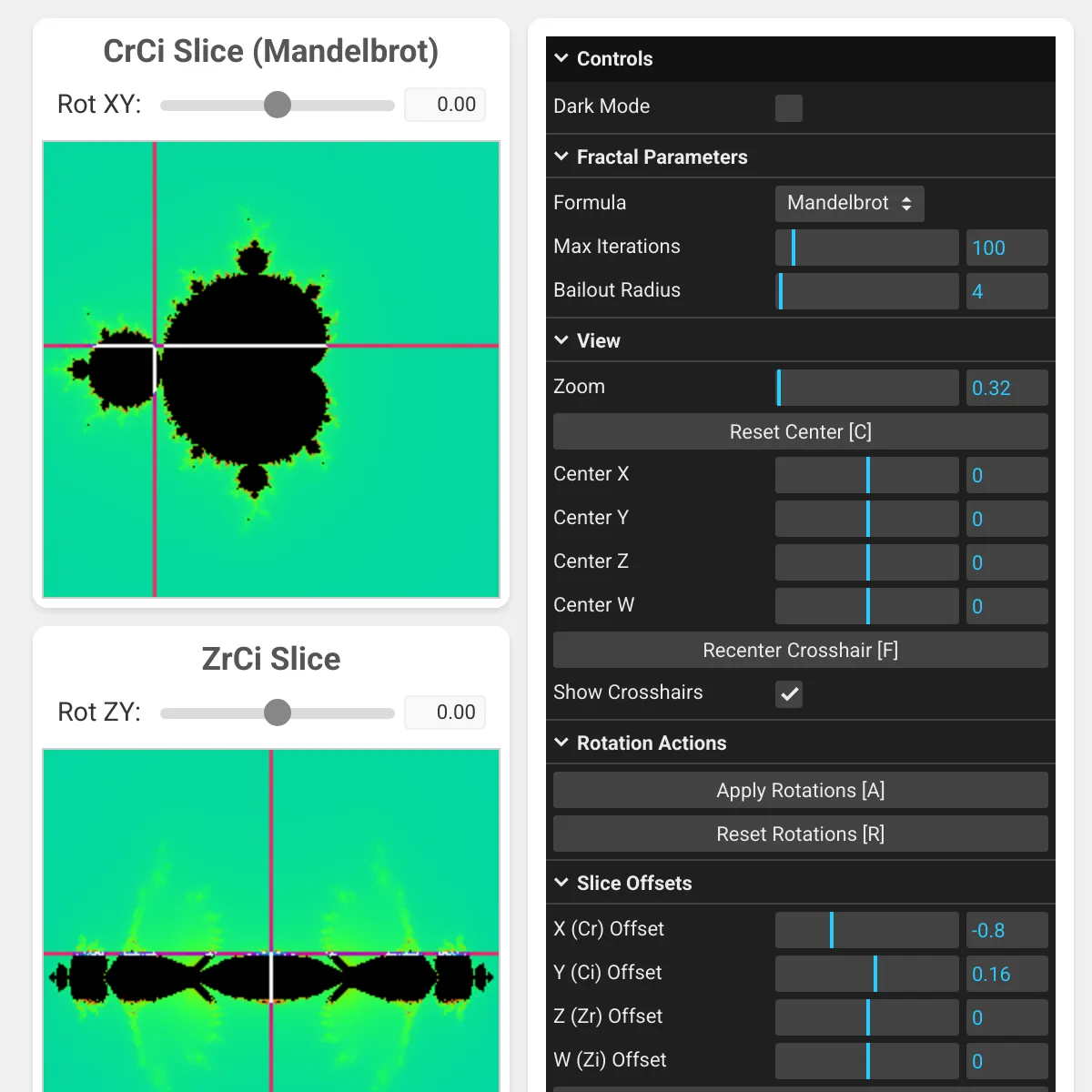The width and height of the screenshot is (1092, 1092).
Task: Click the W (Zi) Offset slider
Action: [x=867, y=1061]
